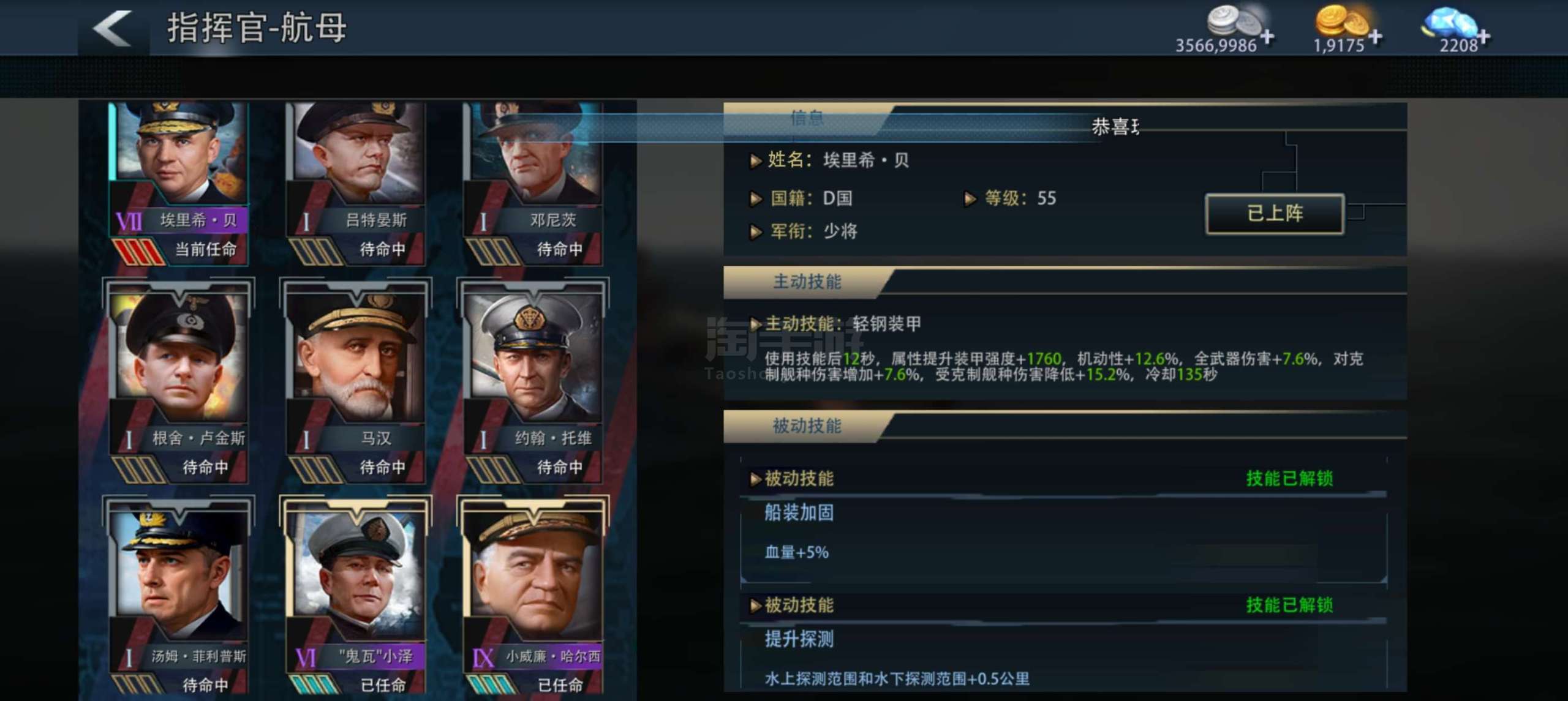Image resolution: width=1568 pixels, height=701 pixels.
Task: Choose commander 根舍·卢金斯 card
Action: (178, 381)
